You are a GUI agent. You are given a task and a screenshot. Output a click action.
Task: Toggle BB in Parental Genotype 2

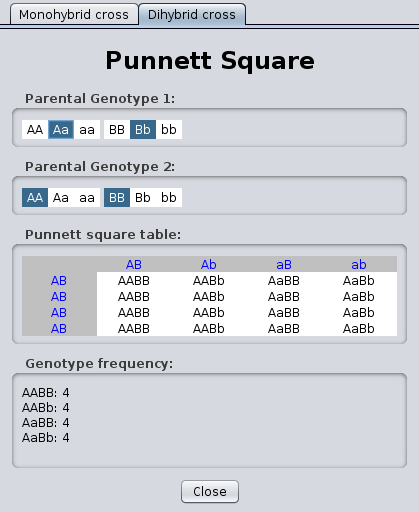point(117,197)
